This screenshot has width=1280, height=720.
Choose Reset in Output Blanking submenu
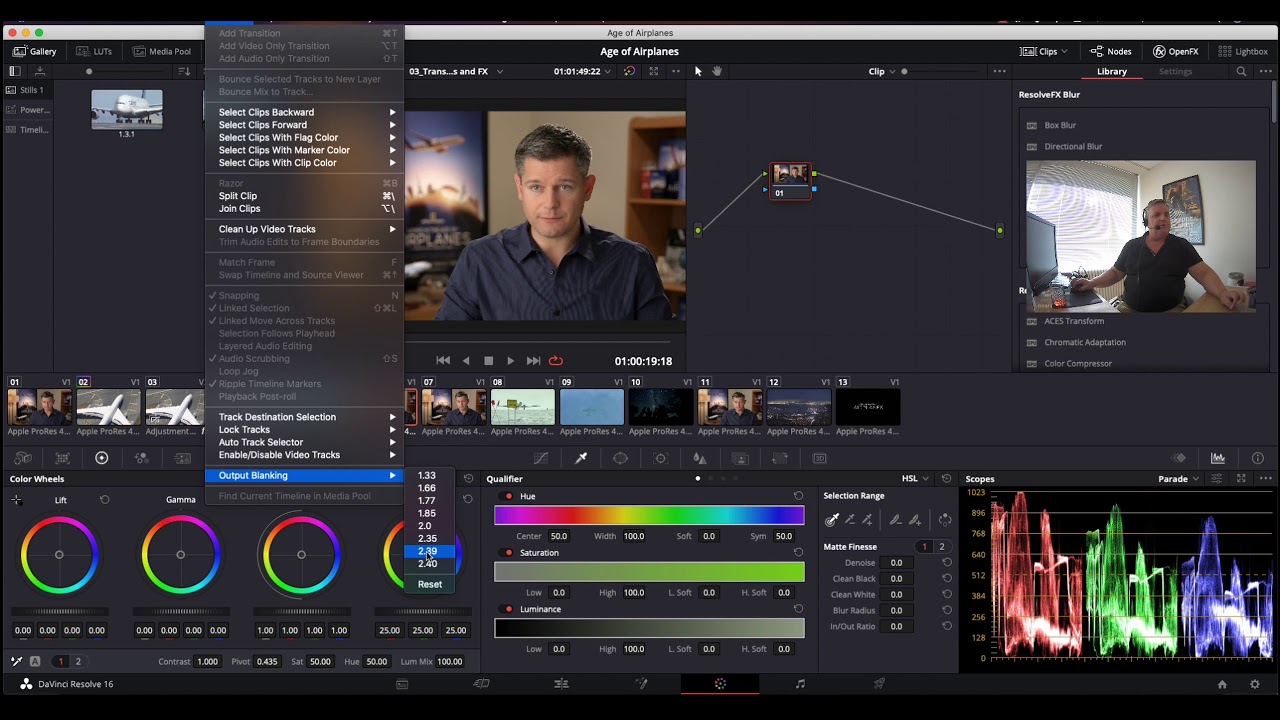coord(430,584)
